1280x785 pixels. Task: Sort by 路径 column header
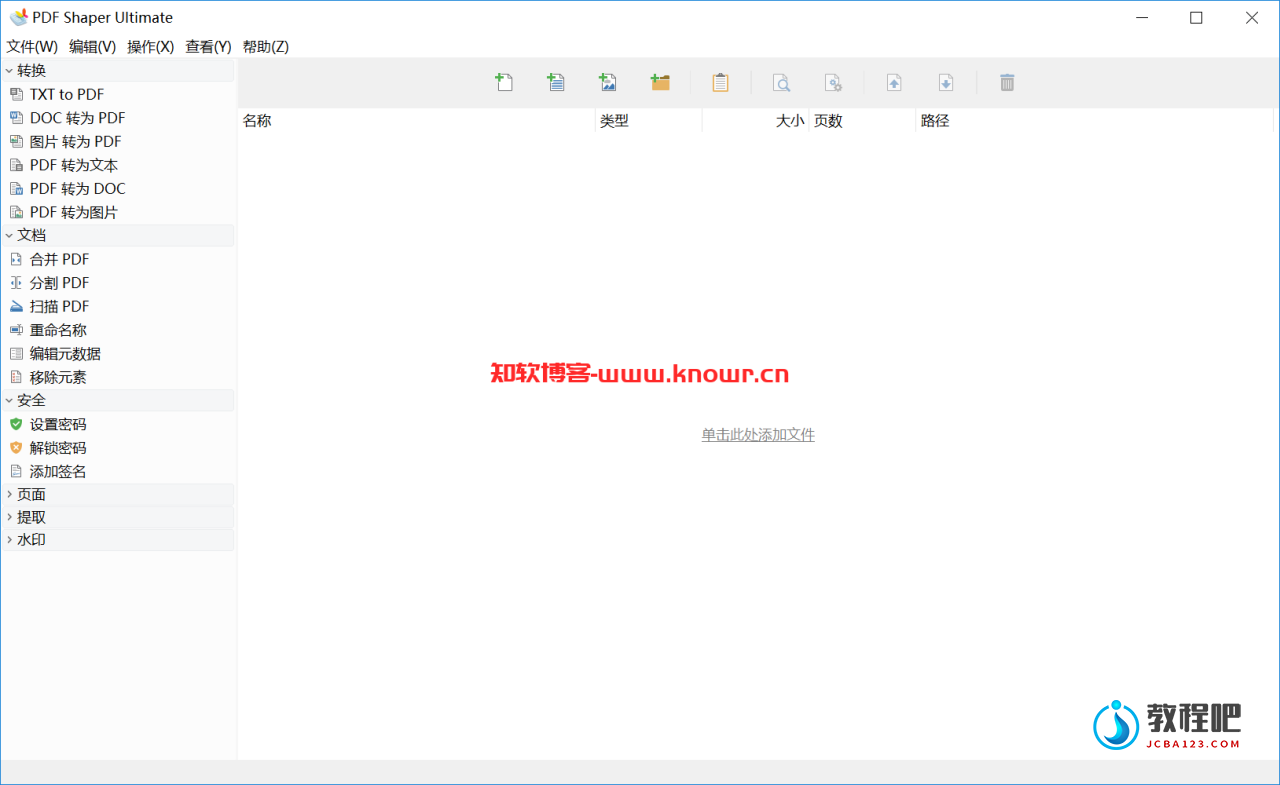point(1097,121)
